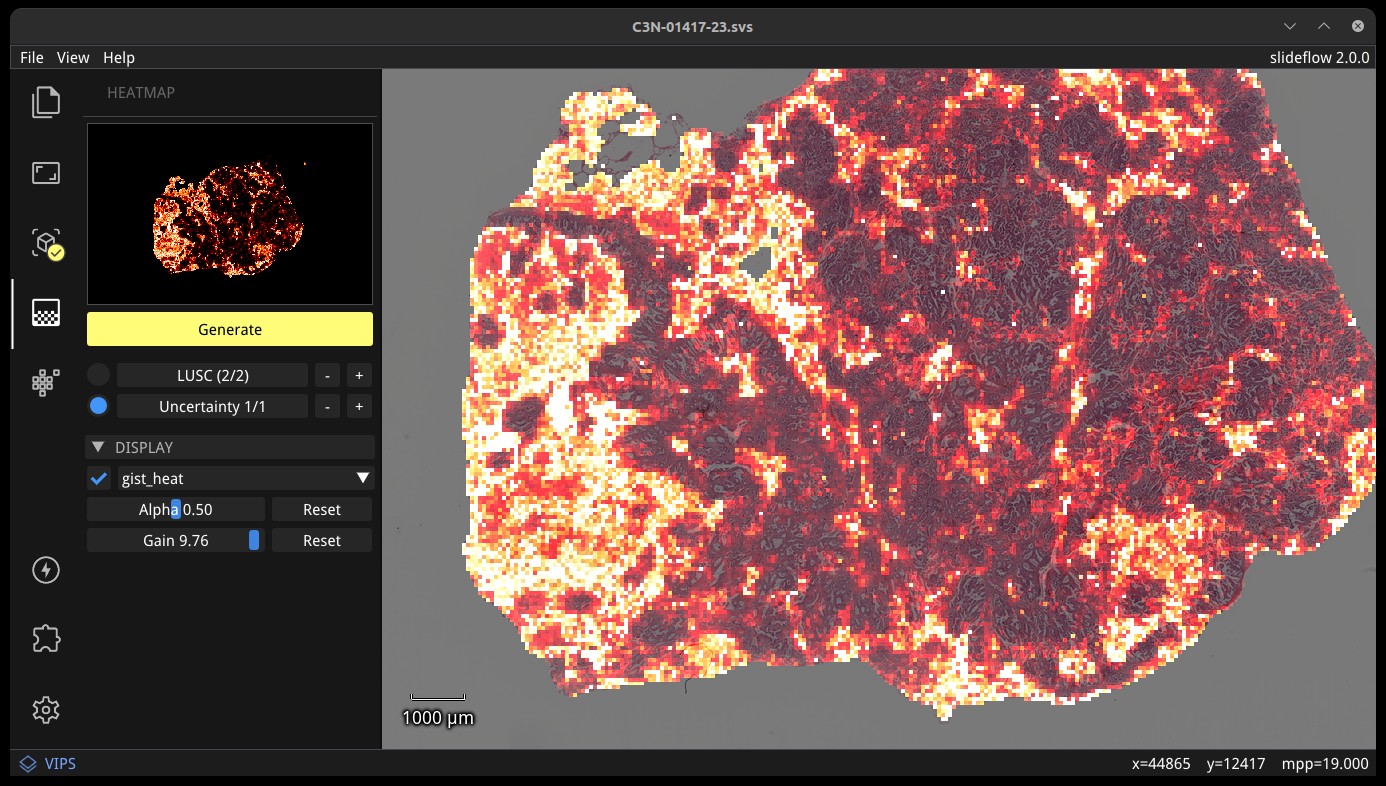Open the File menu
This screenshot has width=1386, height=786.
[32, 58]
